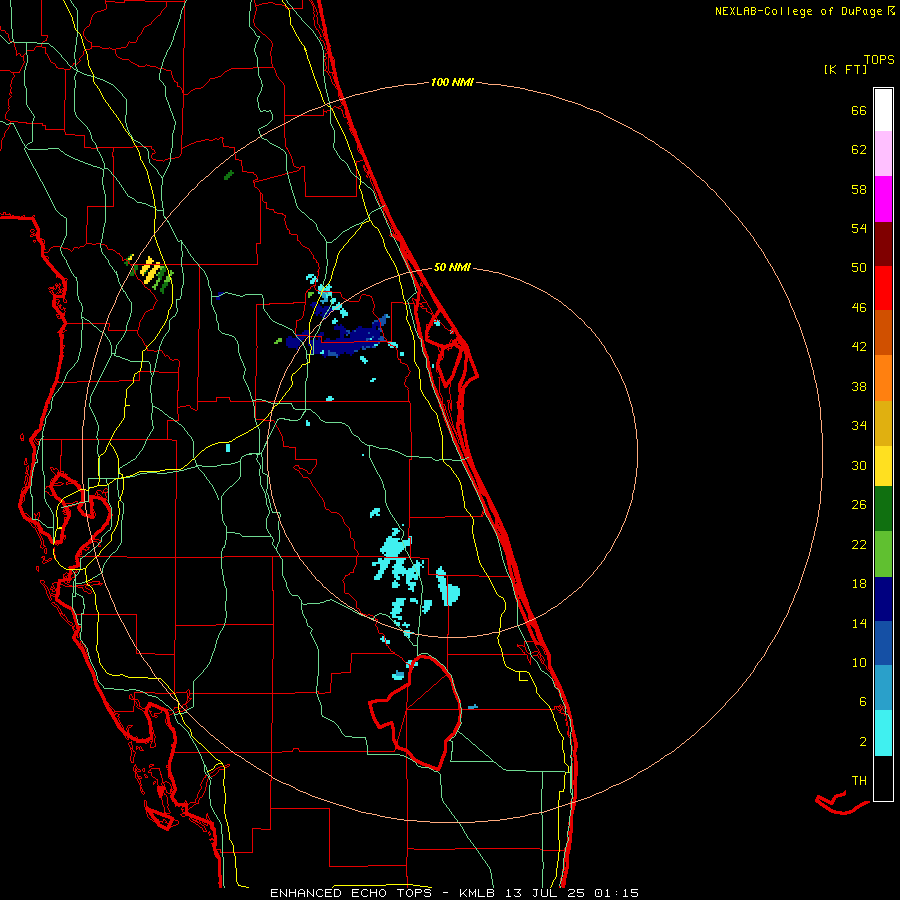Viewport: 900px width, 900px height.
Task: Select the cyan legend swatch
Action: [883, 733]
